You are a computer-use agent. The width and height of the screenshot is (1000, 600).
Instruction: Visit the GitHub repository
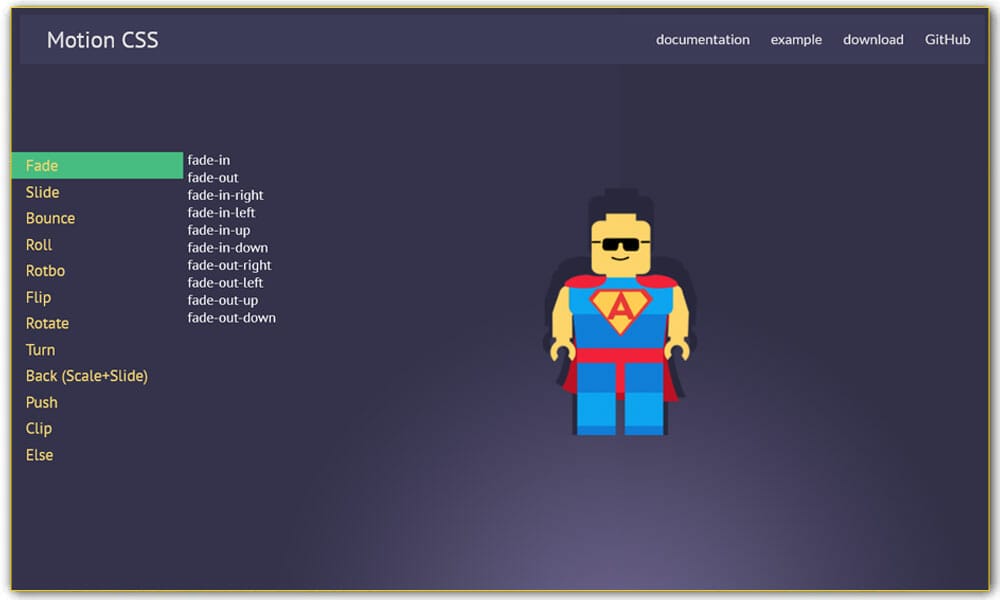pos(946,40)
